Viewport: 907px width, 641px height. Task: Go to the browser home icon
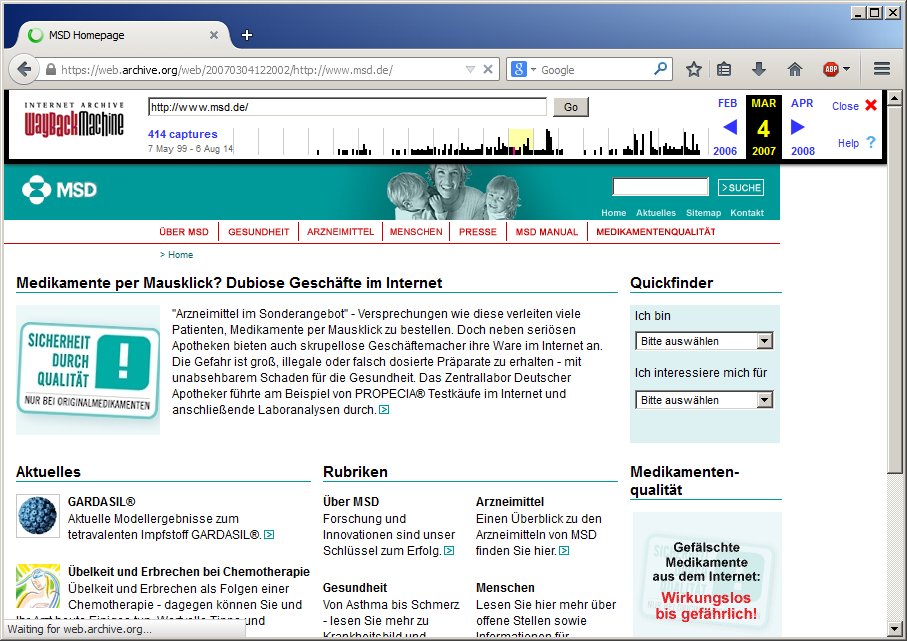coord(795,69)
